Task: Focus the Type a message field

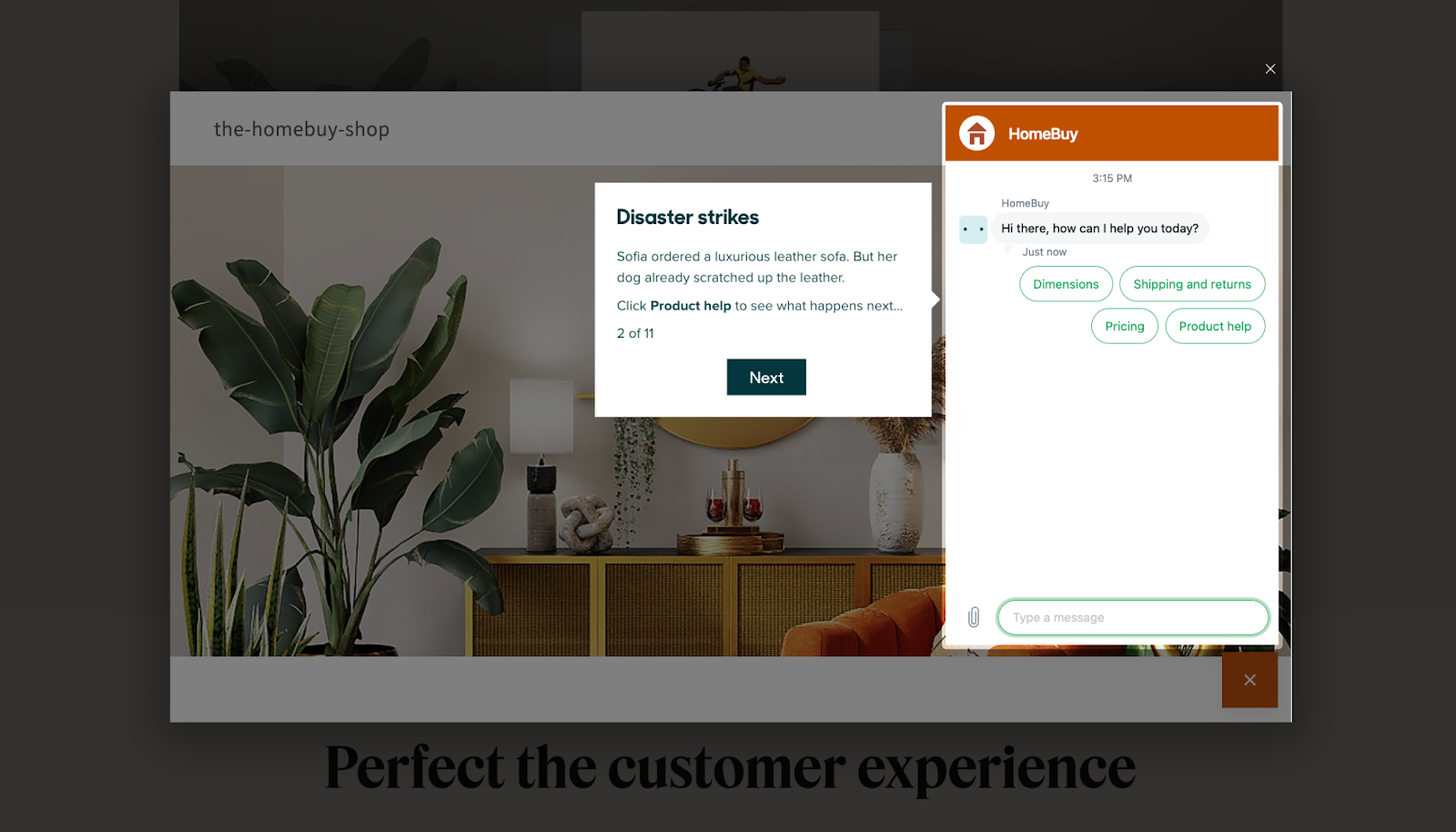Action: point(1133,617)
